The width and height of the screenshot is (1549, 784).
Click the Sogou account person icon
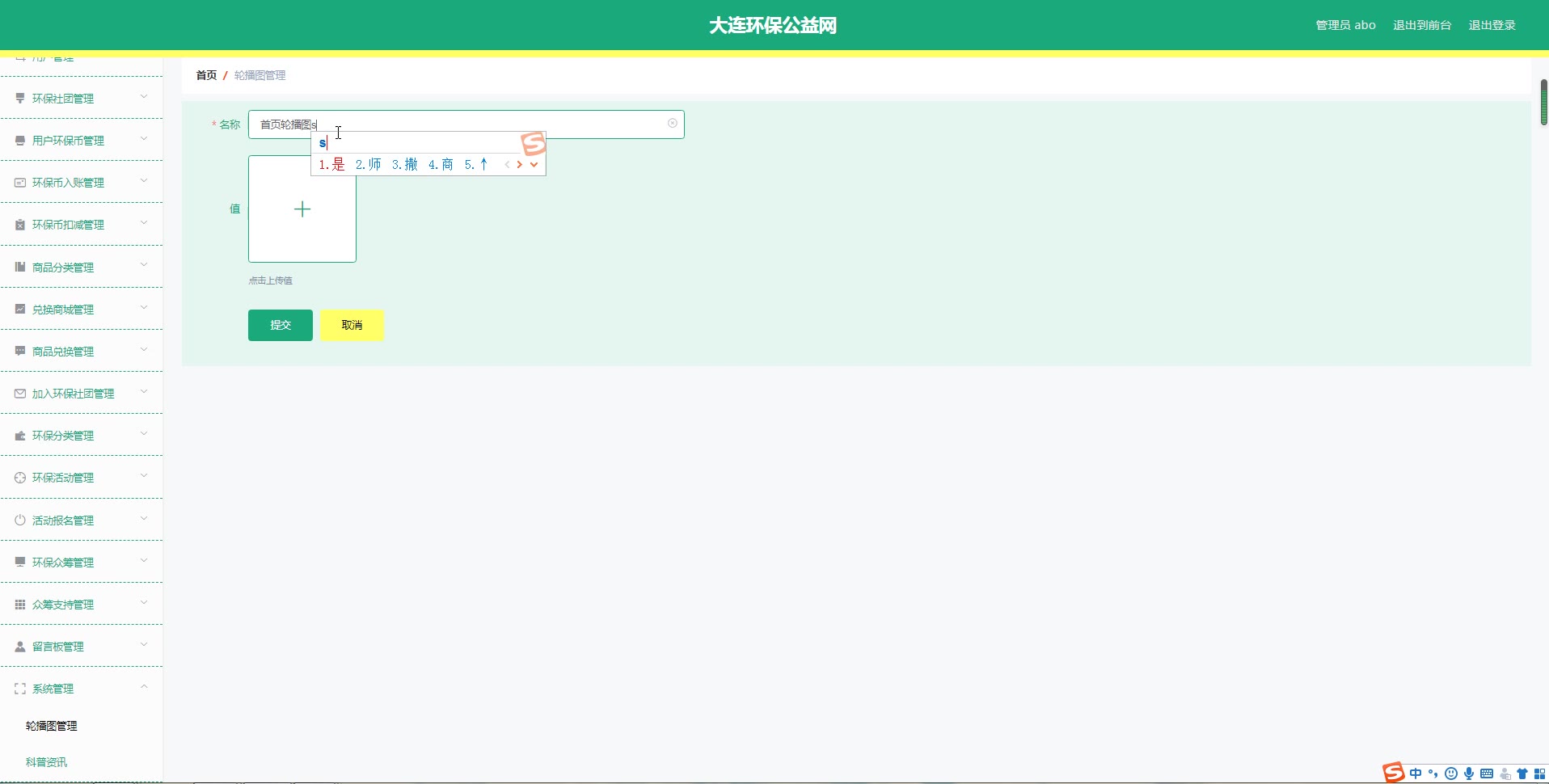(1505, 773)
